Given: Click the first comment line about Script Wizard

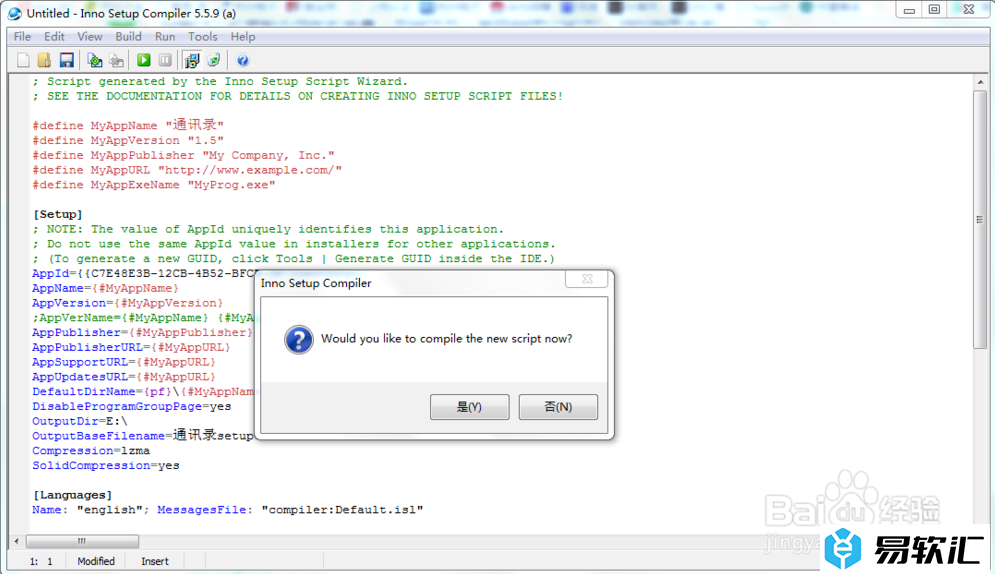Looking at the screenshot, I should pyautogui.click(x=220, y=81).
